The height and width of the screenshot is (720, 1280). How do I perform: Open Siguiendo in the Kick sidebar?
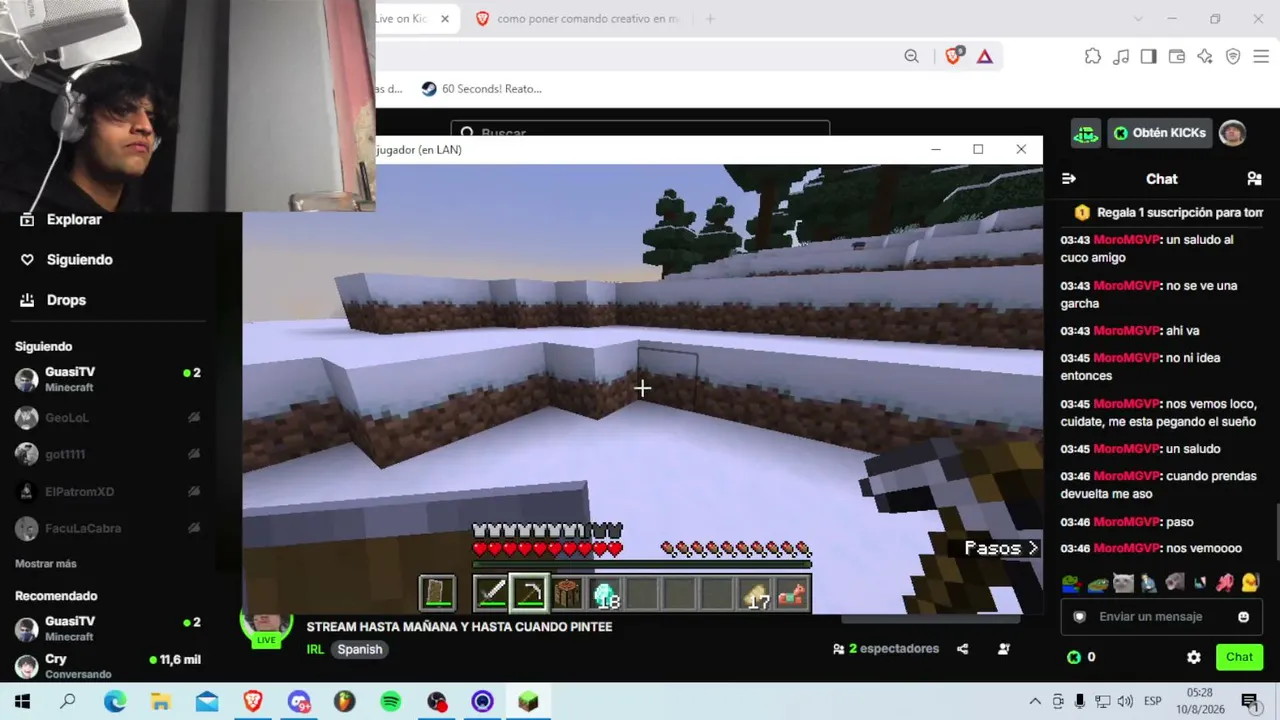66,260
